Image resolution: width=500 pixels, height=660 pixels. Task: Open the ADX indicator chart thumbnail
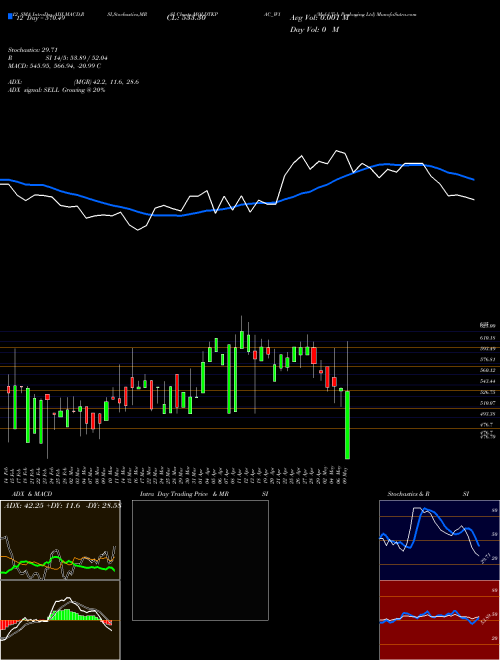click(x=60, y=540)
